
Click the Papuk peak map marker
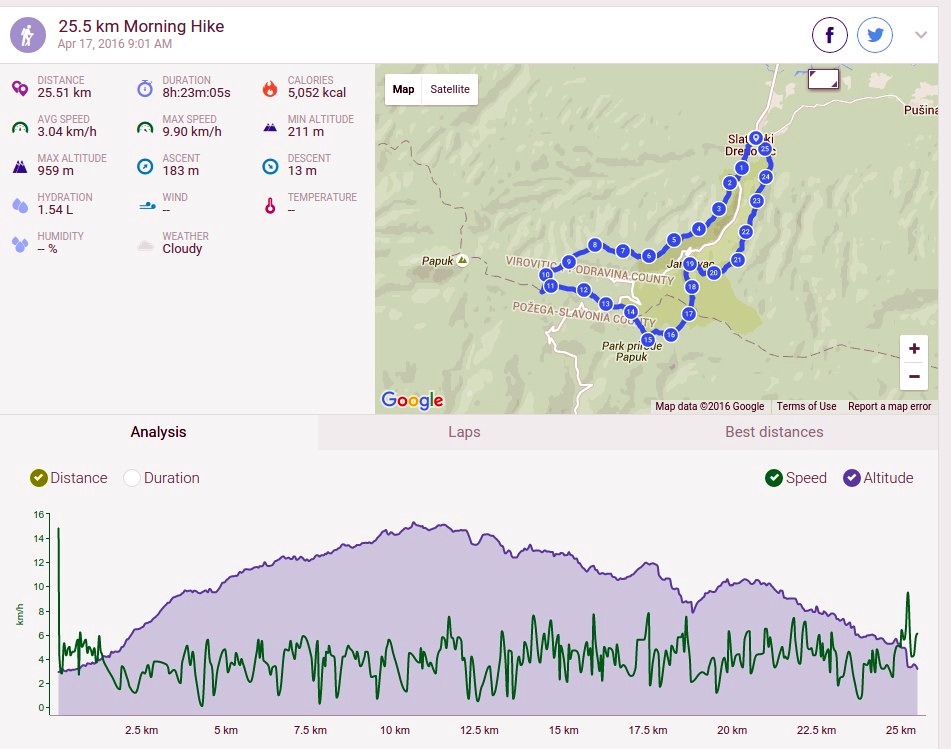tap(463, 260)
